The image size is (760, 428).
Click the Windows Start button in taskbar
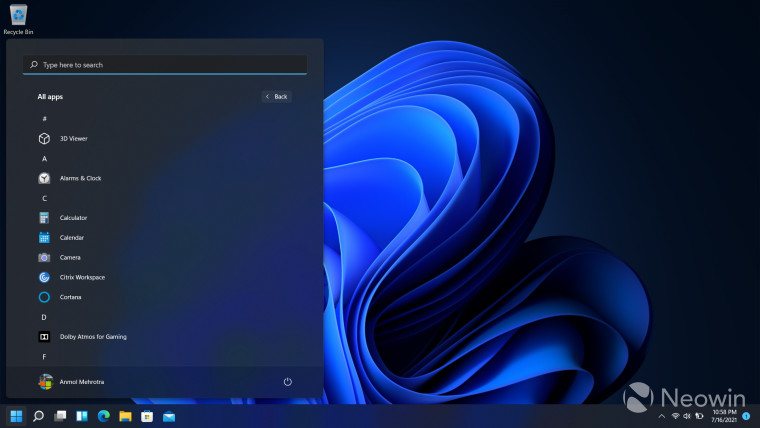pos(16,416)
